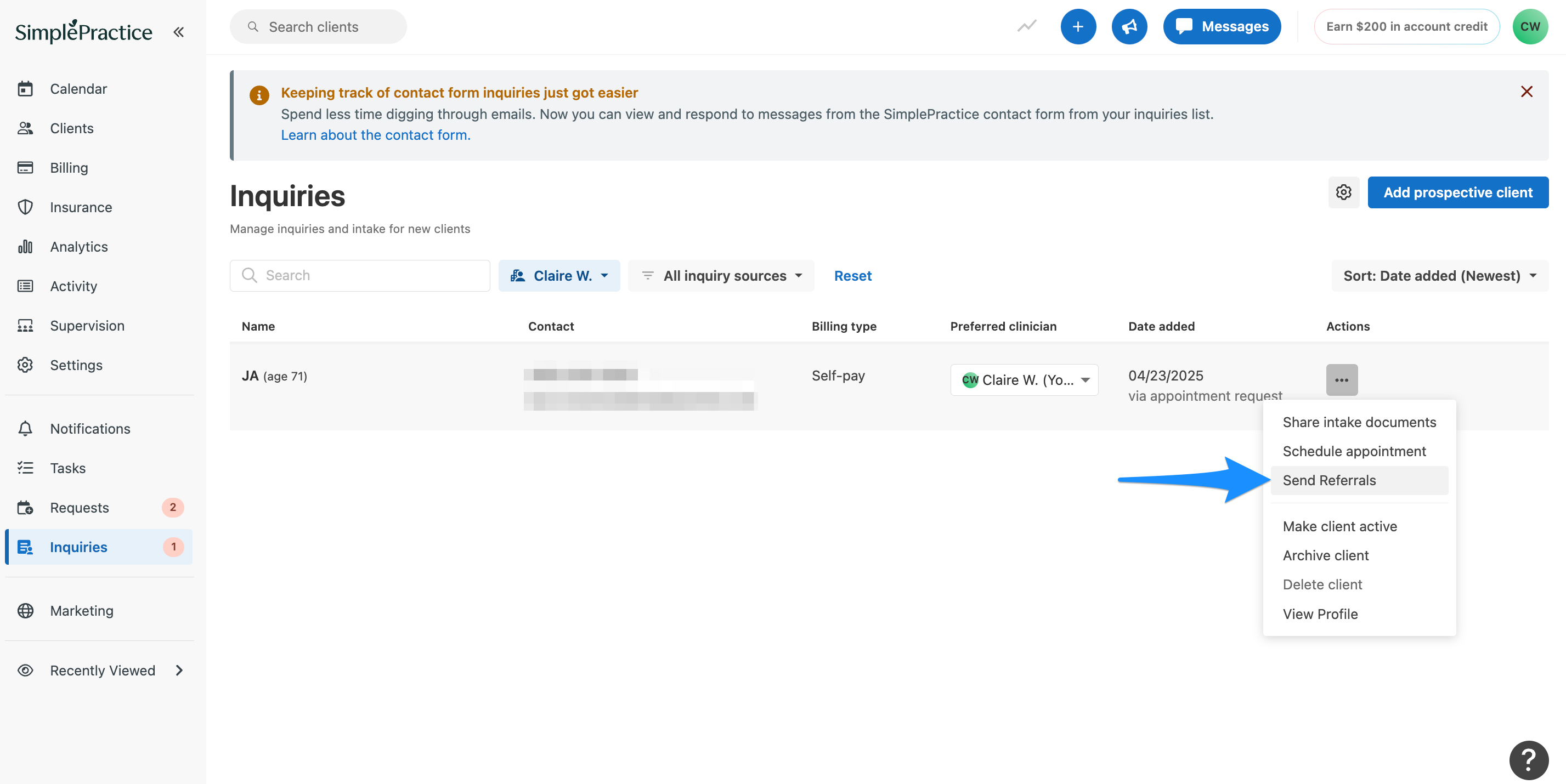Expand the Claire W. clinician filter
Screen dimensions: 1566x784
pyautogui.click(x=559, y=276)
